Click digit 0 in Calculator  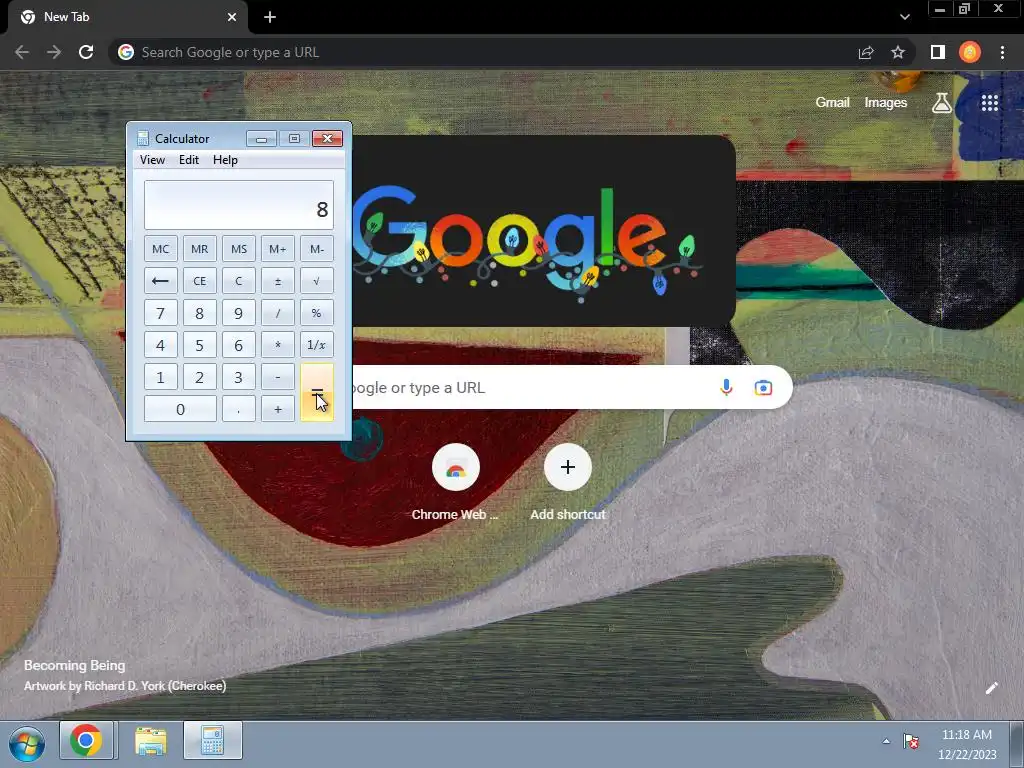click(x=180, y=409)
